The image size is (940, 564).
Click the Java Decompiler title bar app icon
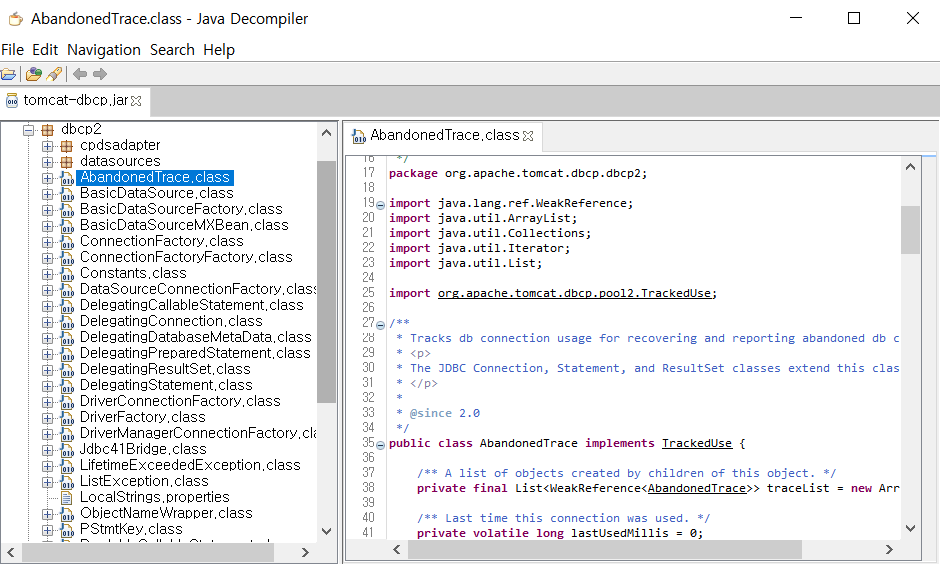coord(16,19)
